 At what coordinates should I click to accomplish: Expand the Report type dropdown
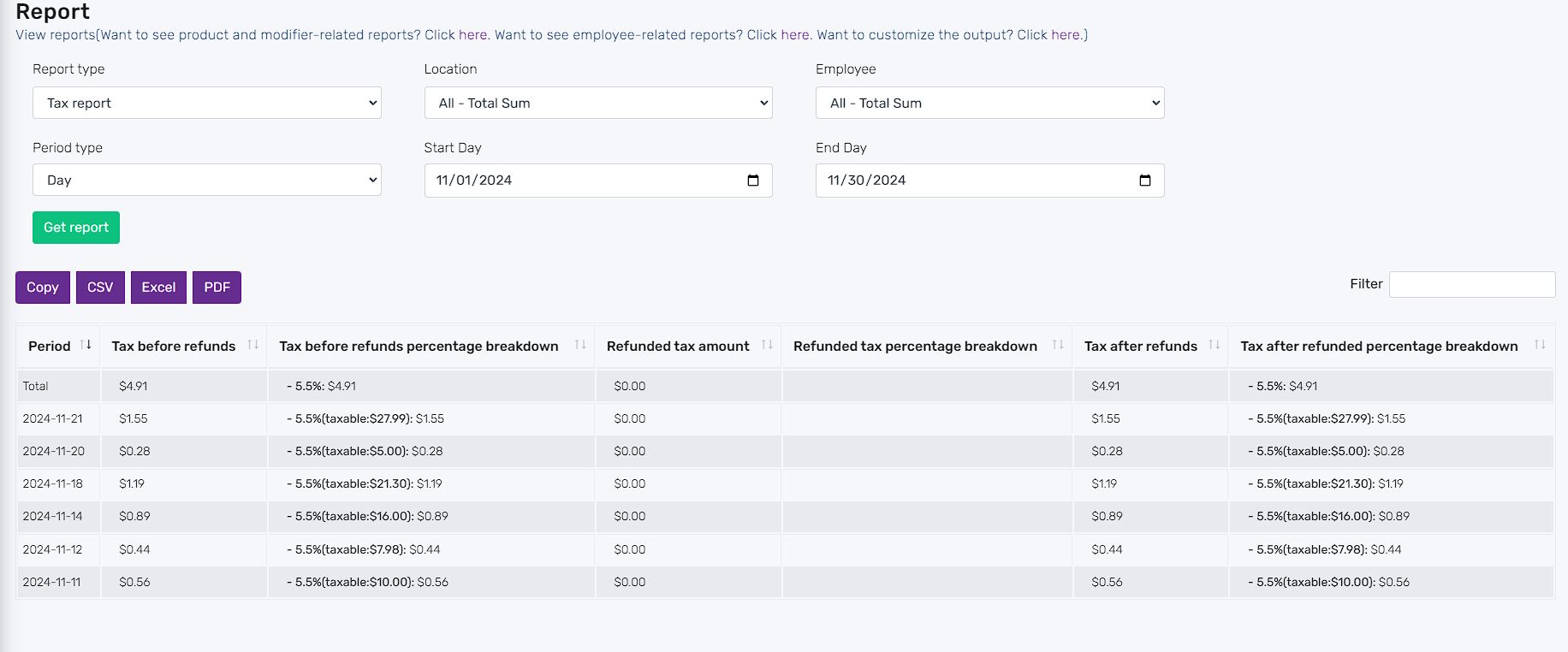tap(207, 103)
